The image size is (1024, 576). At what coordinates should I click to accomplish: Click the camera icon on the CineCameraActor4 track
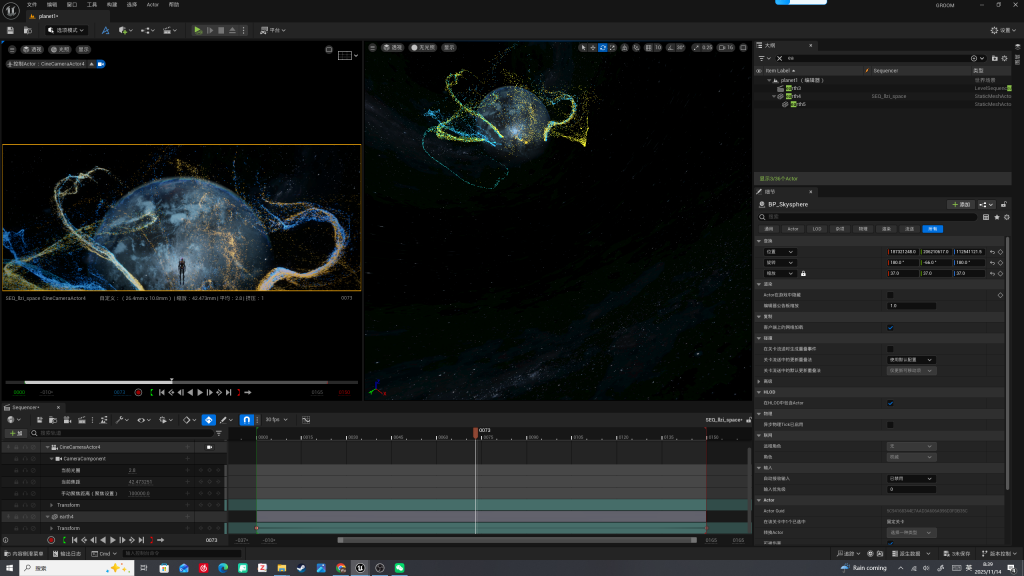[x=209, y=447]
